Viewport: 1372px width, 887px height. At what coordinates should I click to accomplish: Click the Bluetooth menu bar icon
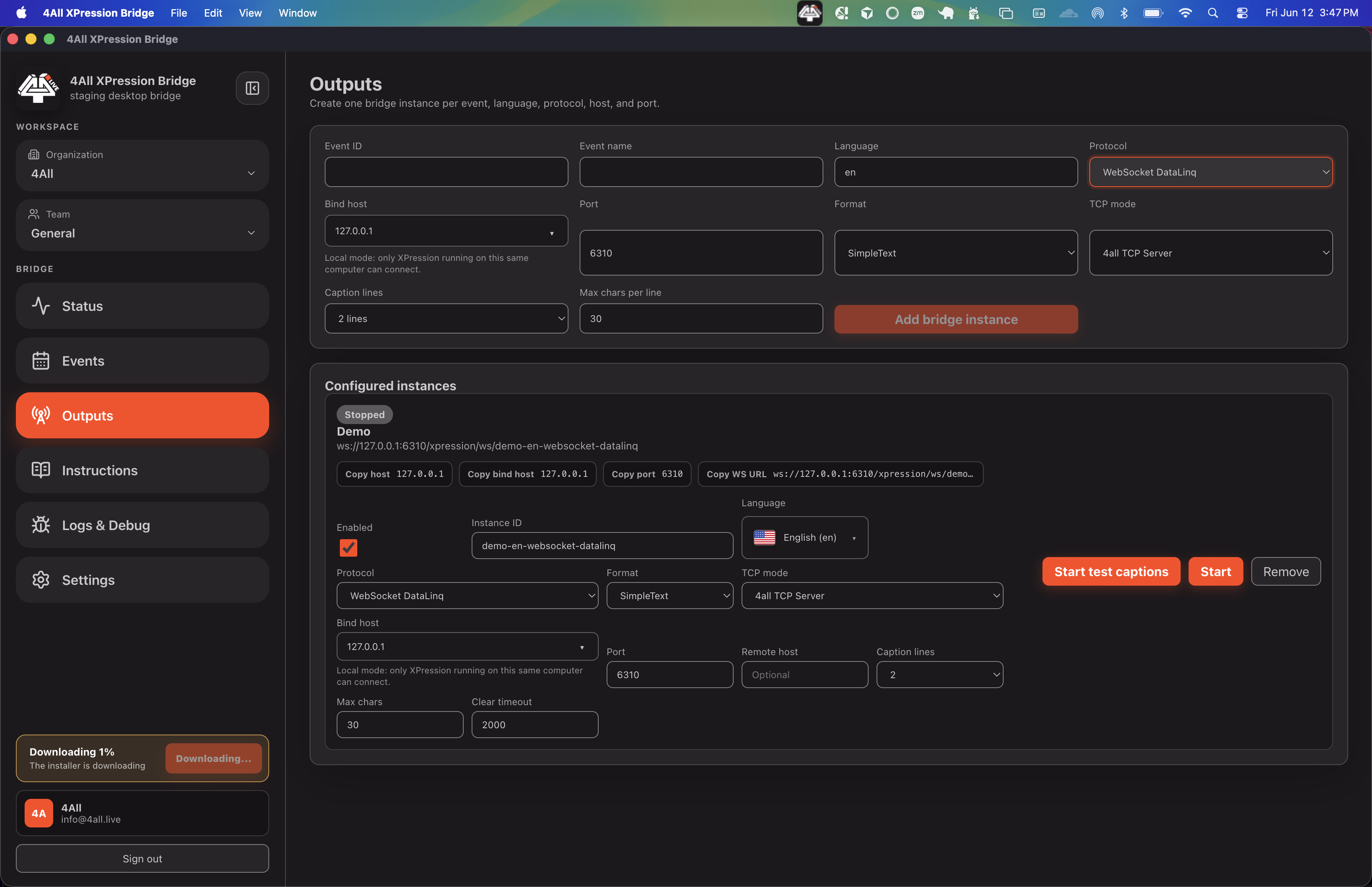click(1124, 13)
